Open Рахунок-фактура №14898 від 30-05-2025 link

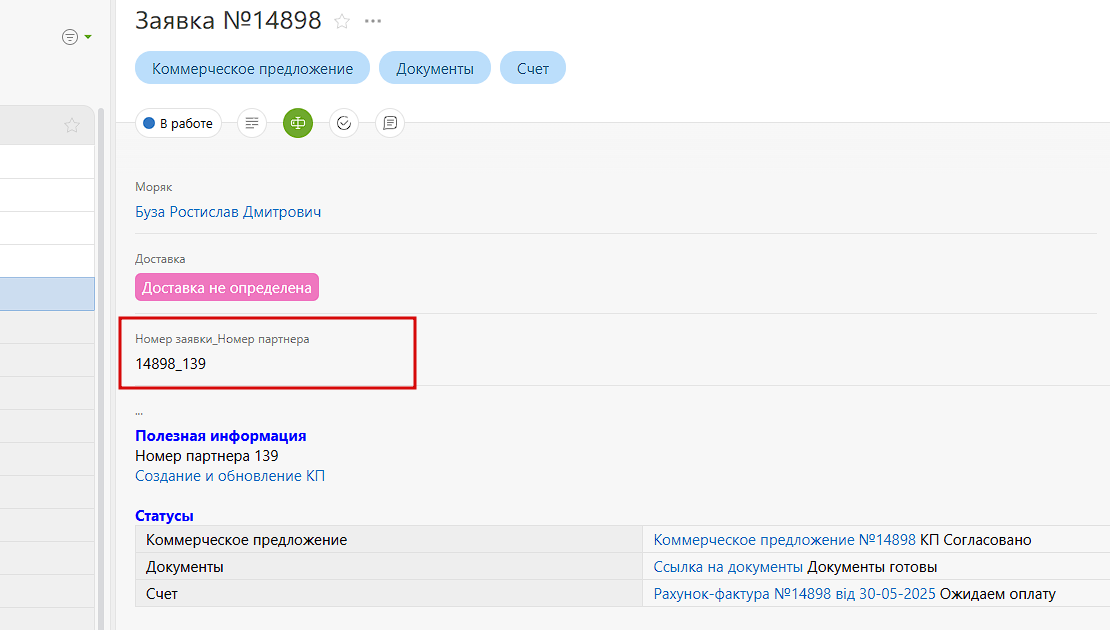click(x=794, y=593)
